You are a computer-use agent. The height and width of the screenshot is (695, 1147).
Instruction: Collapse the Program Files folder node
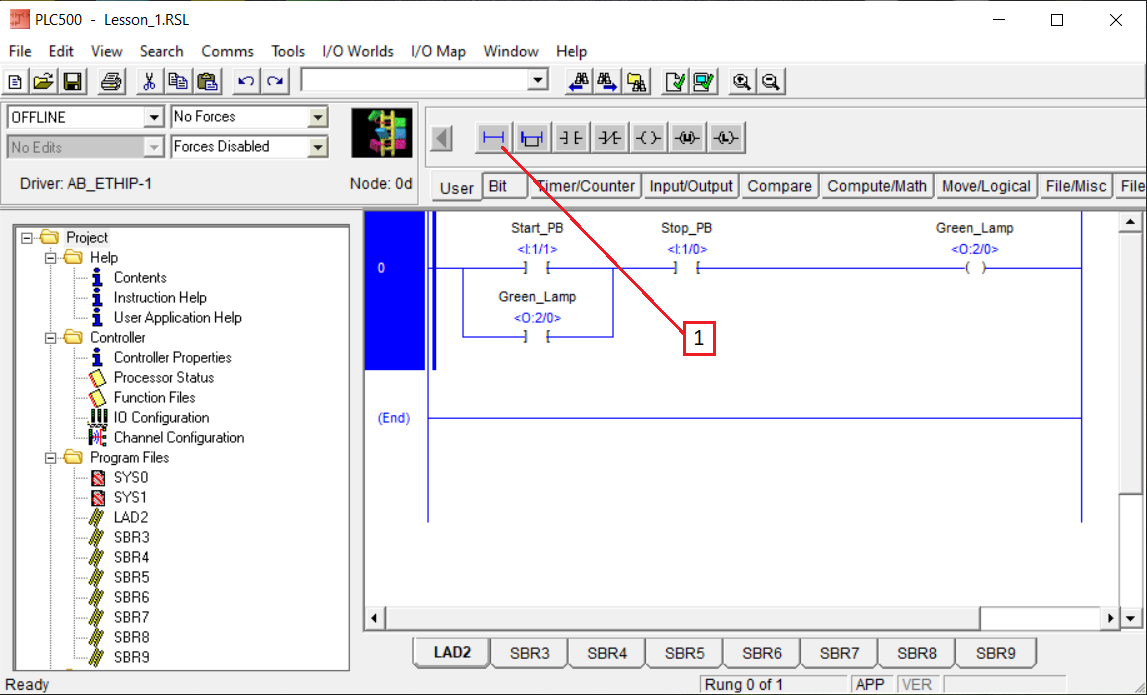point(50,457)
